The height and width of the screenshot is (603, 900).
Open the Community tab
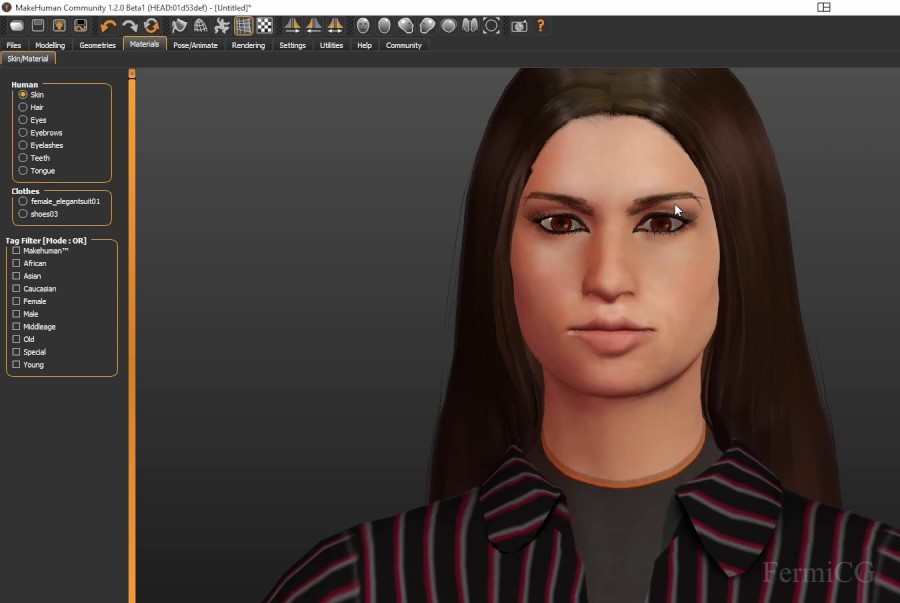coord(404,45)
